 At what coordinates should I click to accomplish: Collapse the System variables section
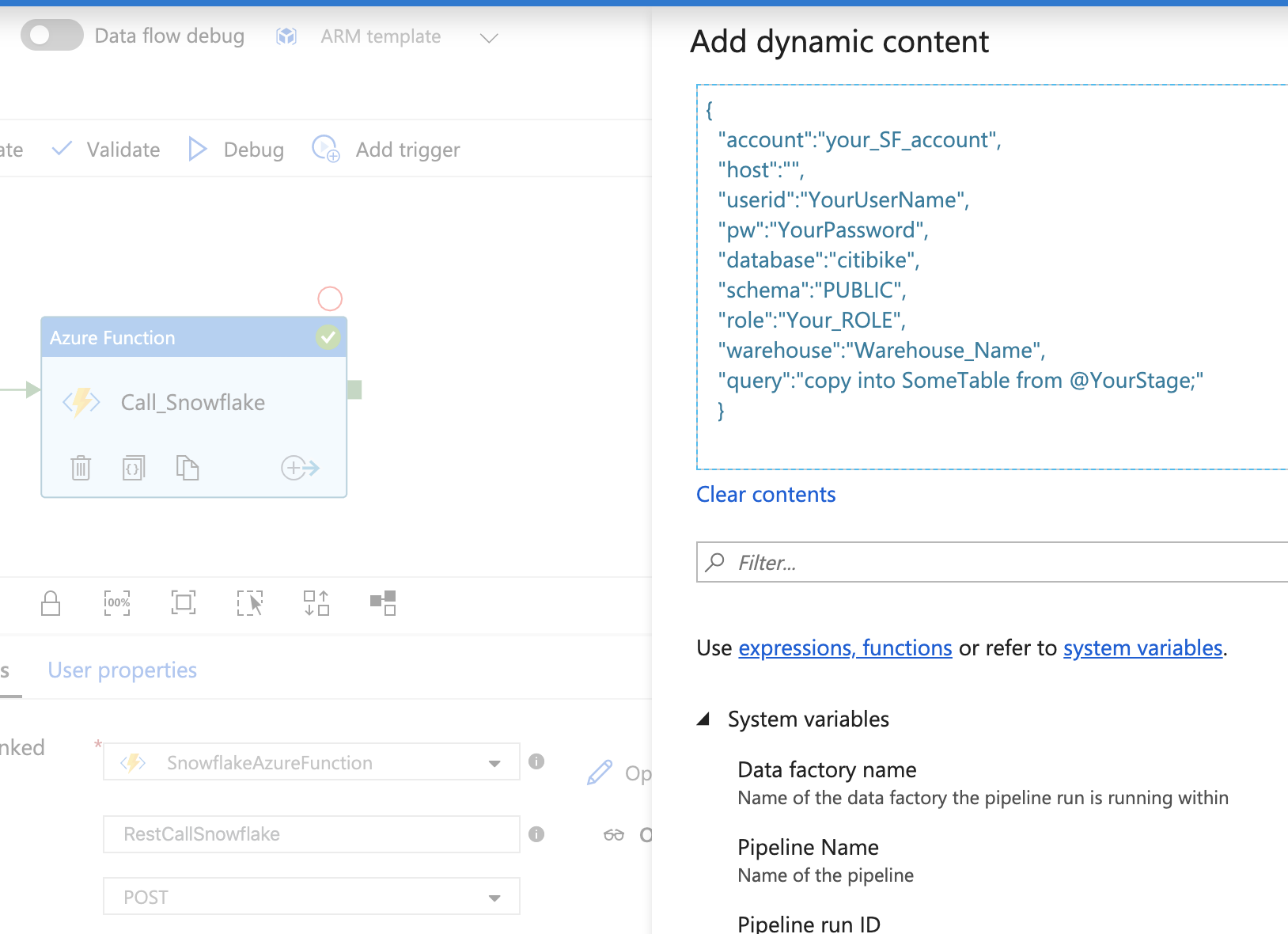(x=703, y=719)
